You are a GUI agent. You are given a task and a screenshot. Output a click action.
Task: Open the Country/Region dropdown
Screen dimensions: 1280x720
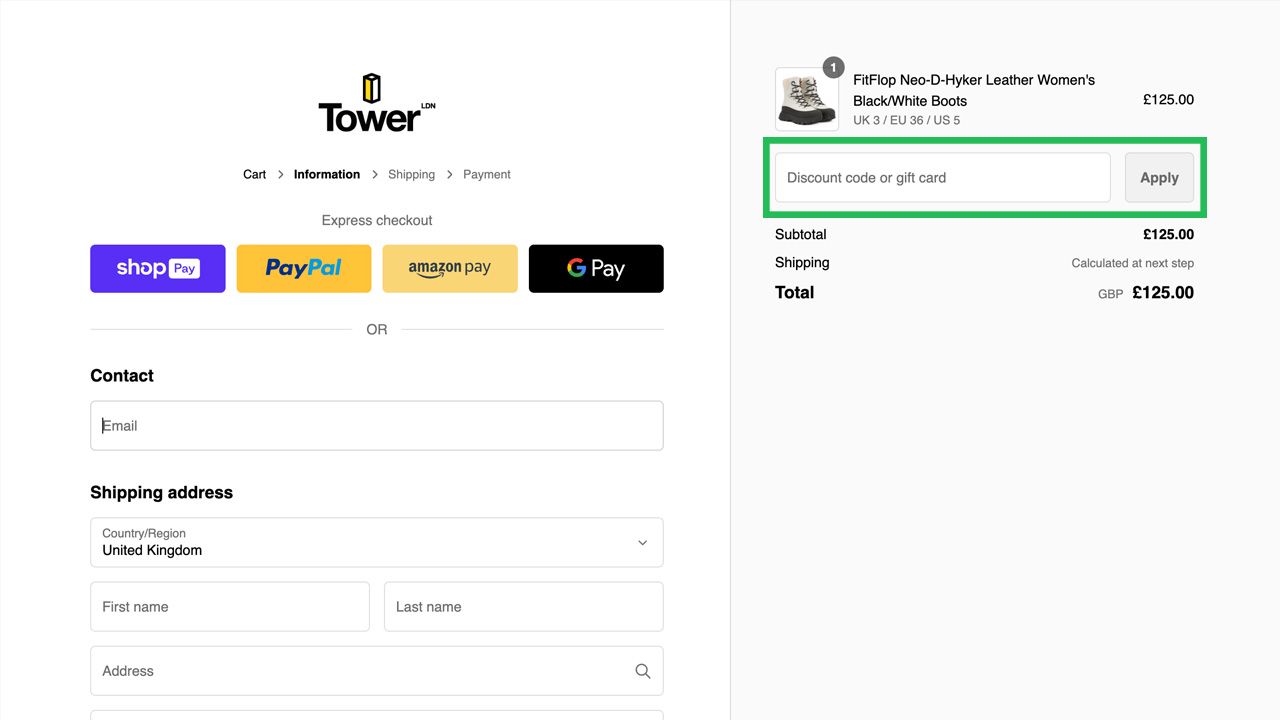377,542
